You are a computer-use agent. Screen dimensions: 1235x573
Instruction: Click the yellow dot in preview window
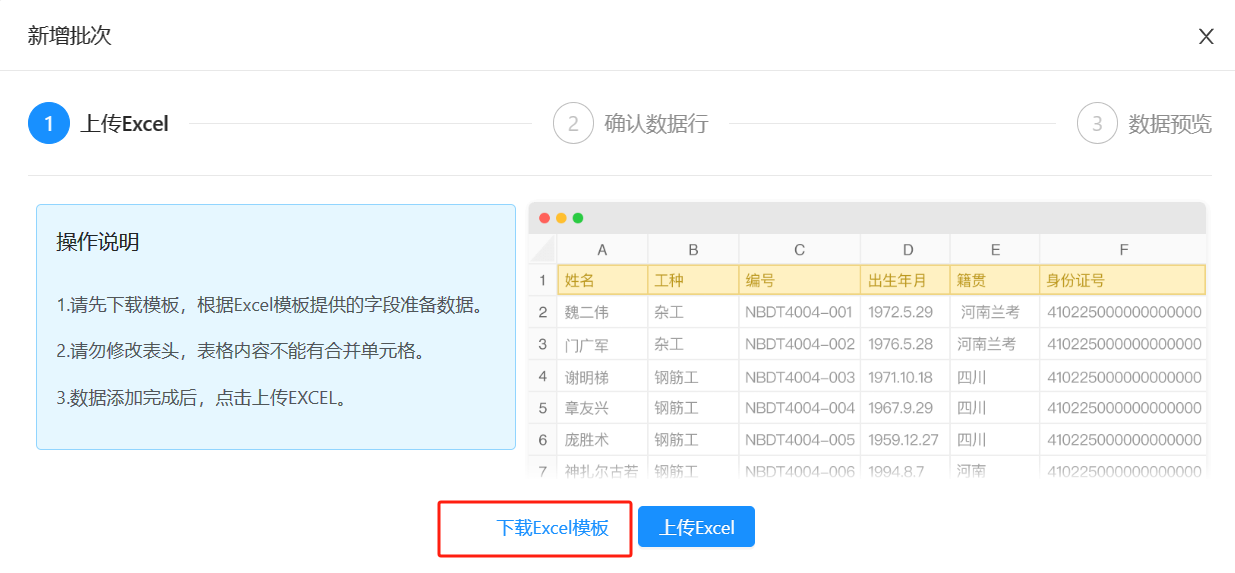(561, 218)
